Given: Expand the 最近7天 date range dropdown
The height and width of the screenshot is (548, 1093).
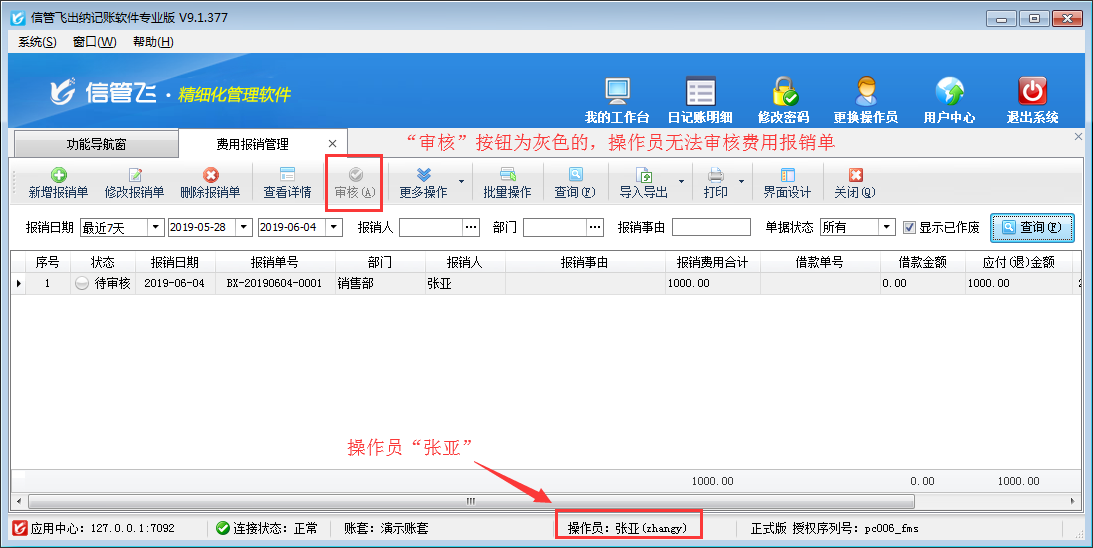Looking at the screenshot, I should click(155, 227).
